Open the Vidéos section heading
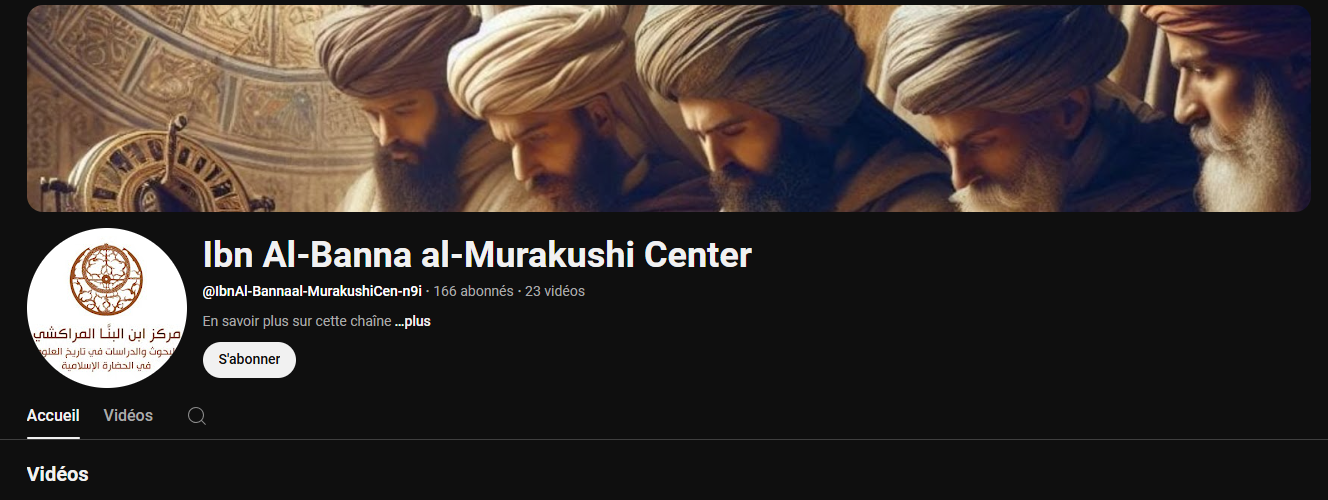 click(x=58, y=474)
